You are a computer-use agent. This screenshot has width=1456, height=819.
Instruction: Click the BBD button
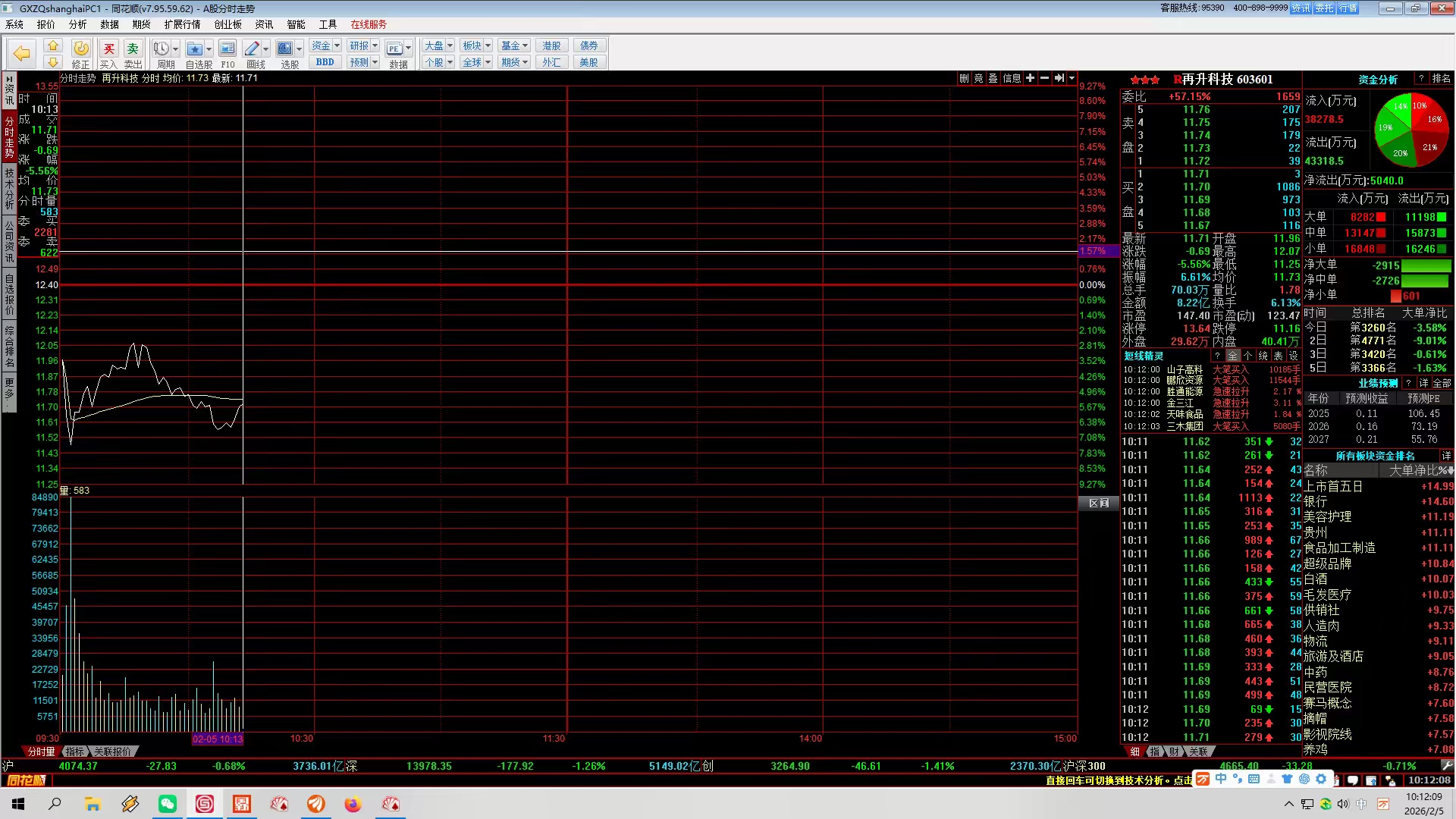tap(325, 62)
